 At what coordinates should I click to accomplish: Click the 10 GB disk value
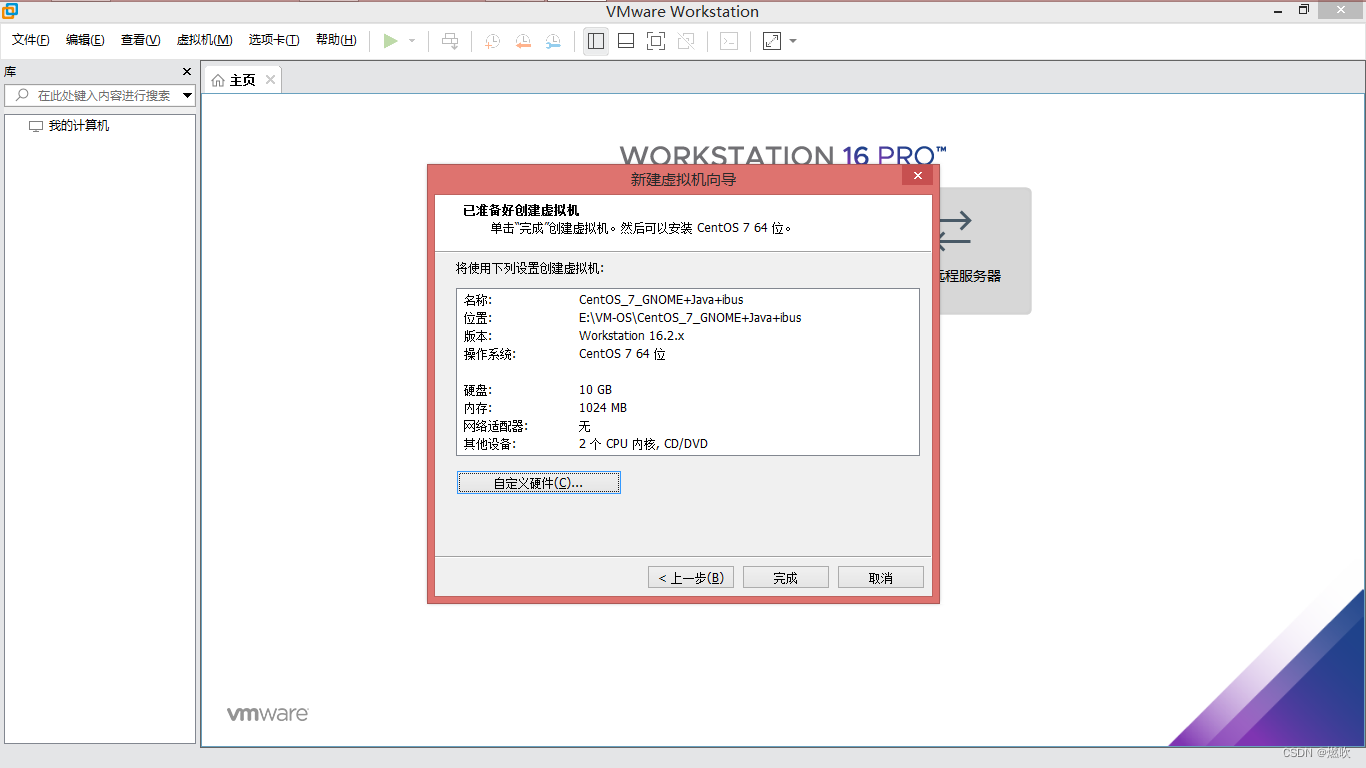pyautogui.click(x=595, y=389)
